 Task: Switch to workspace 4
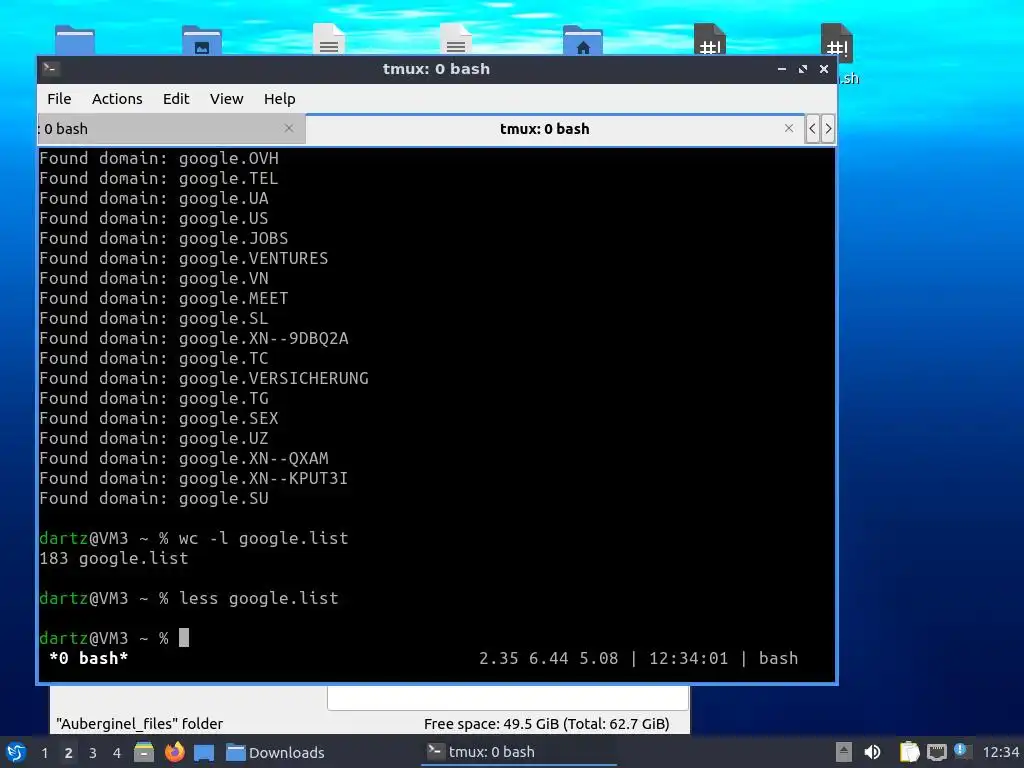point(117,753)
